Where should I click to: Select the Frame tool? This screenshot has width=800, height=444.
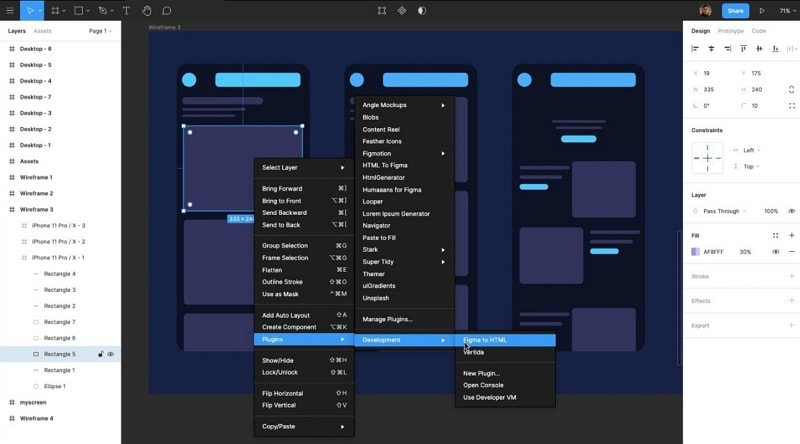(55, 10)
